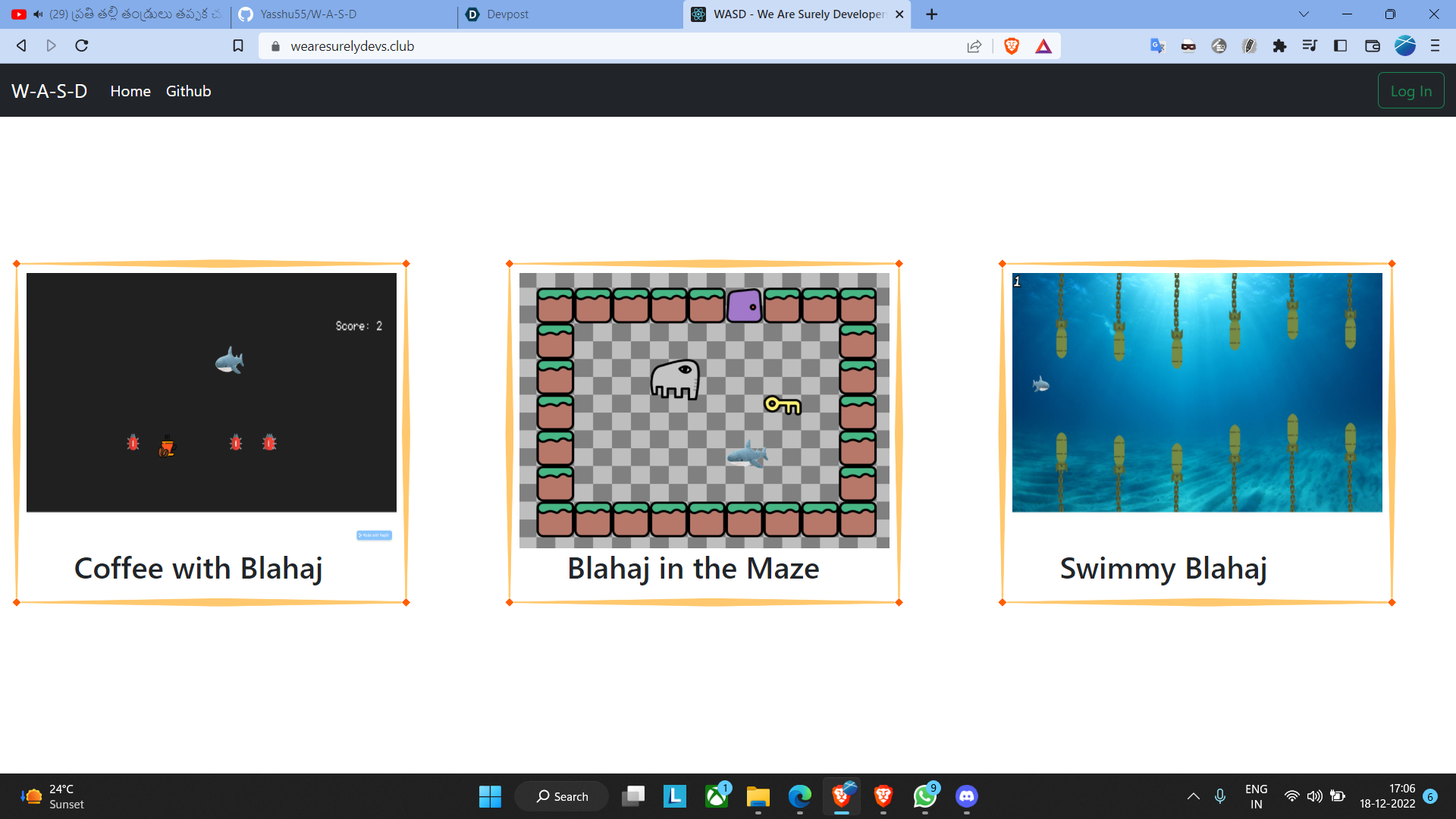The image size is (1456, 819).
Task: Open Discord from the taskbar
Action: [966, 796]
